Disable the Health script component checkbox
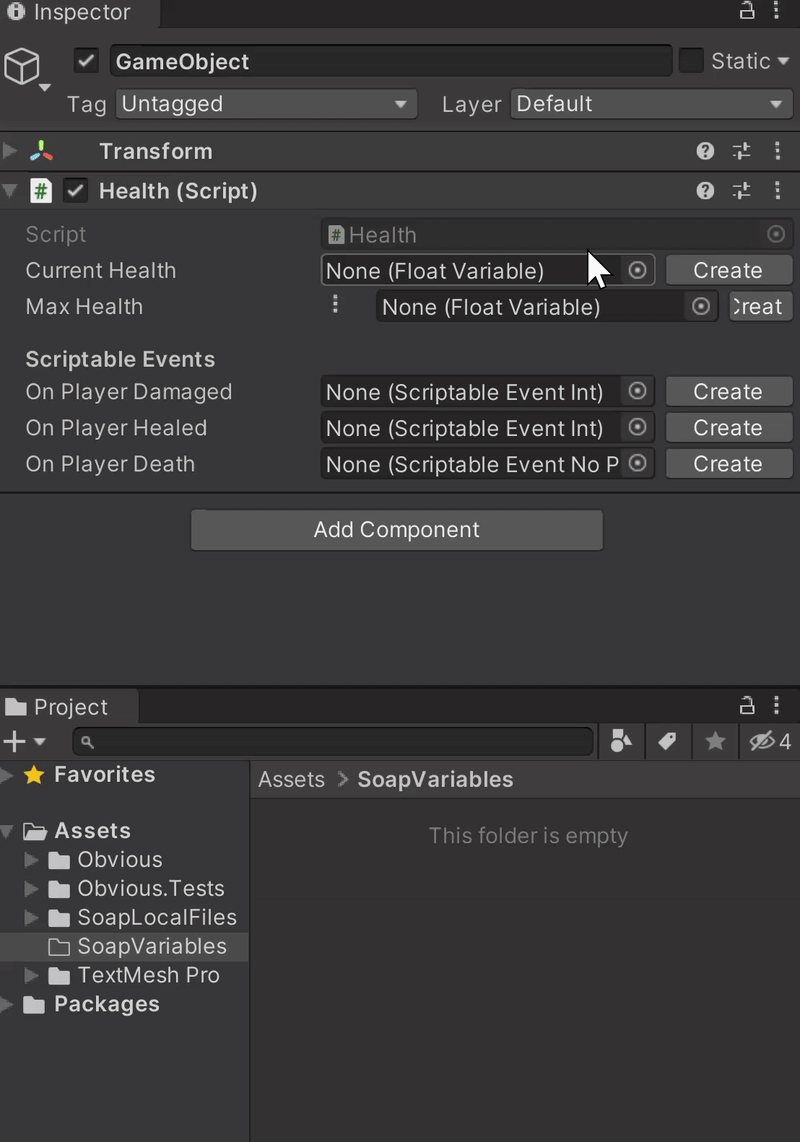 (76, 191)
